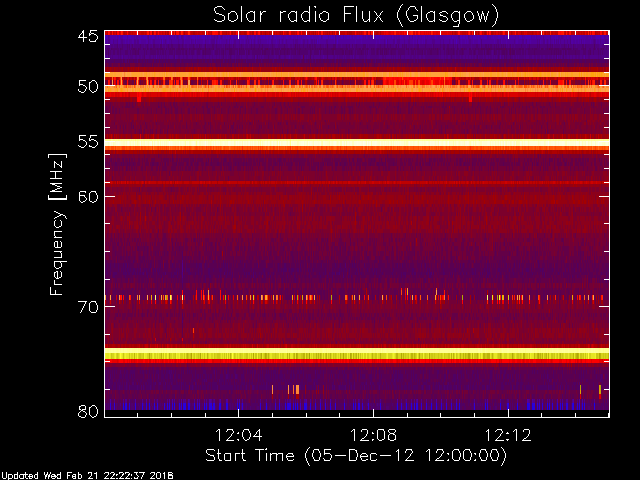
Task: Click the 60 MHz frequency axis label
Action: pyautogui.click(x=88, y=197)
